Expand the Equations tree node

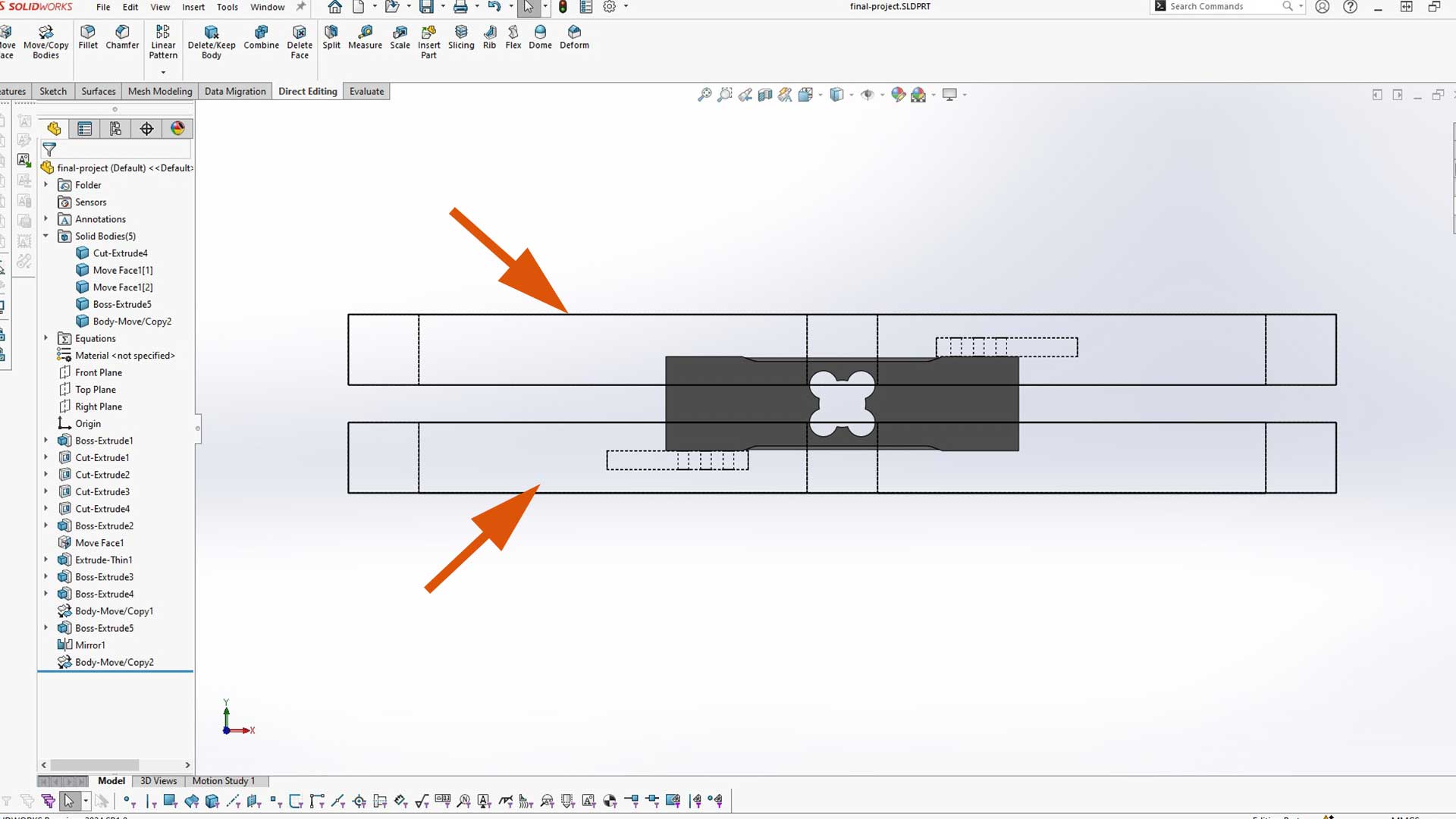pos(45,338)
